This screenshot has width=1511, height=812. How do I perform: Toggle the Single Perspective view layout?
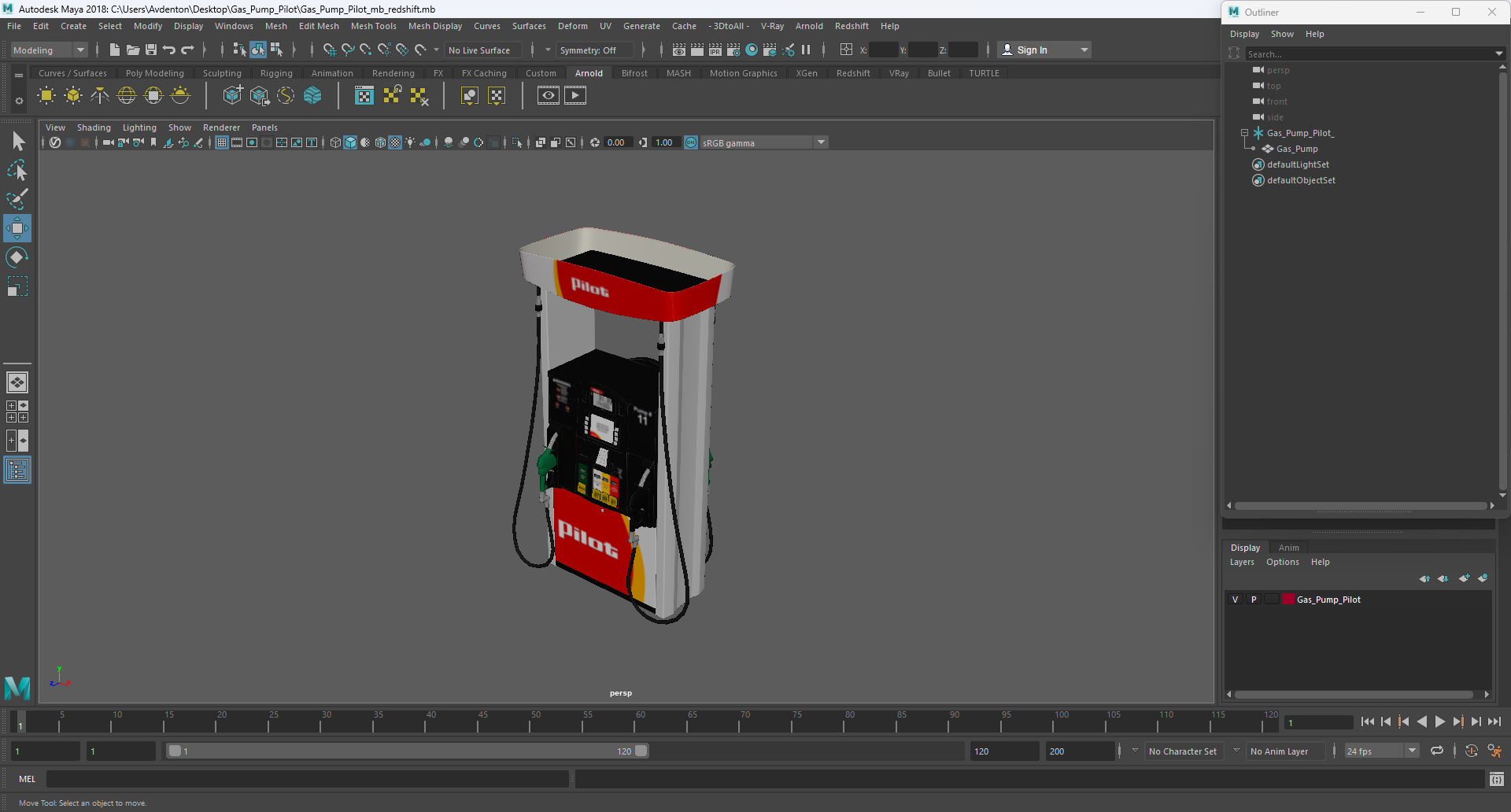(17, 382)
